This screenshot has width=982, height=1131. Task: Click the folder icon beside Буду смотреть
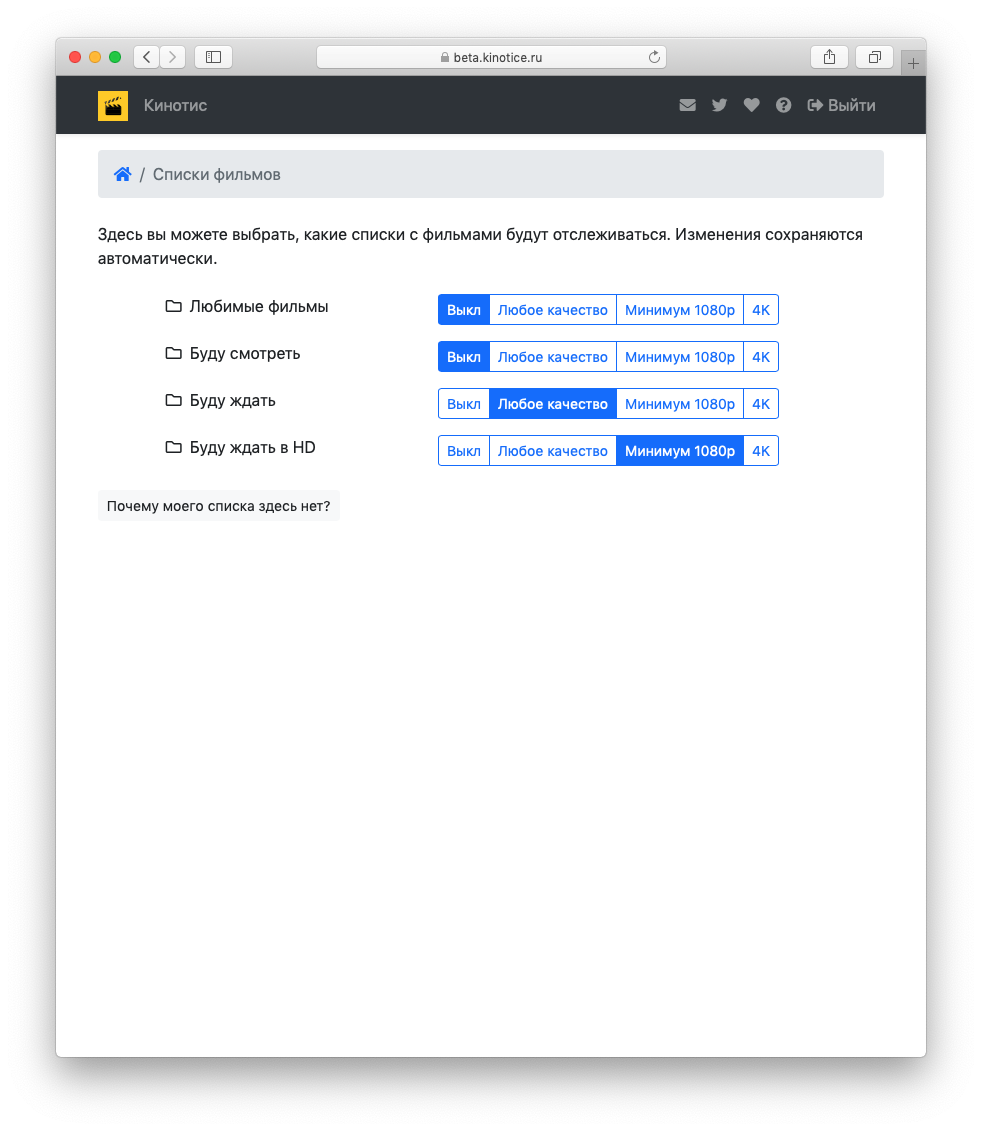click(173, 353)
